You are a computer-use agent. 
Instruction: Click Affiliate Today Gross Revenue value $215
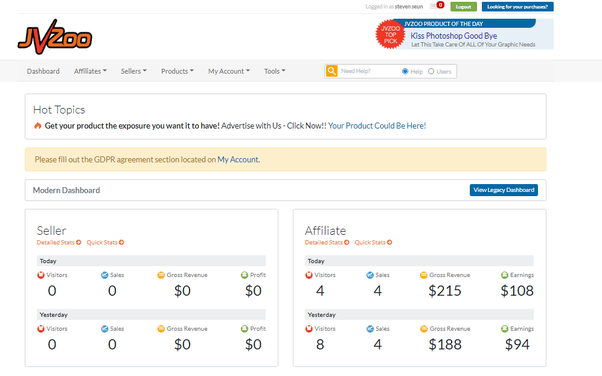[x=445, y=291]
